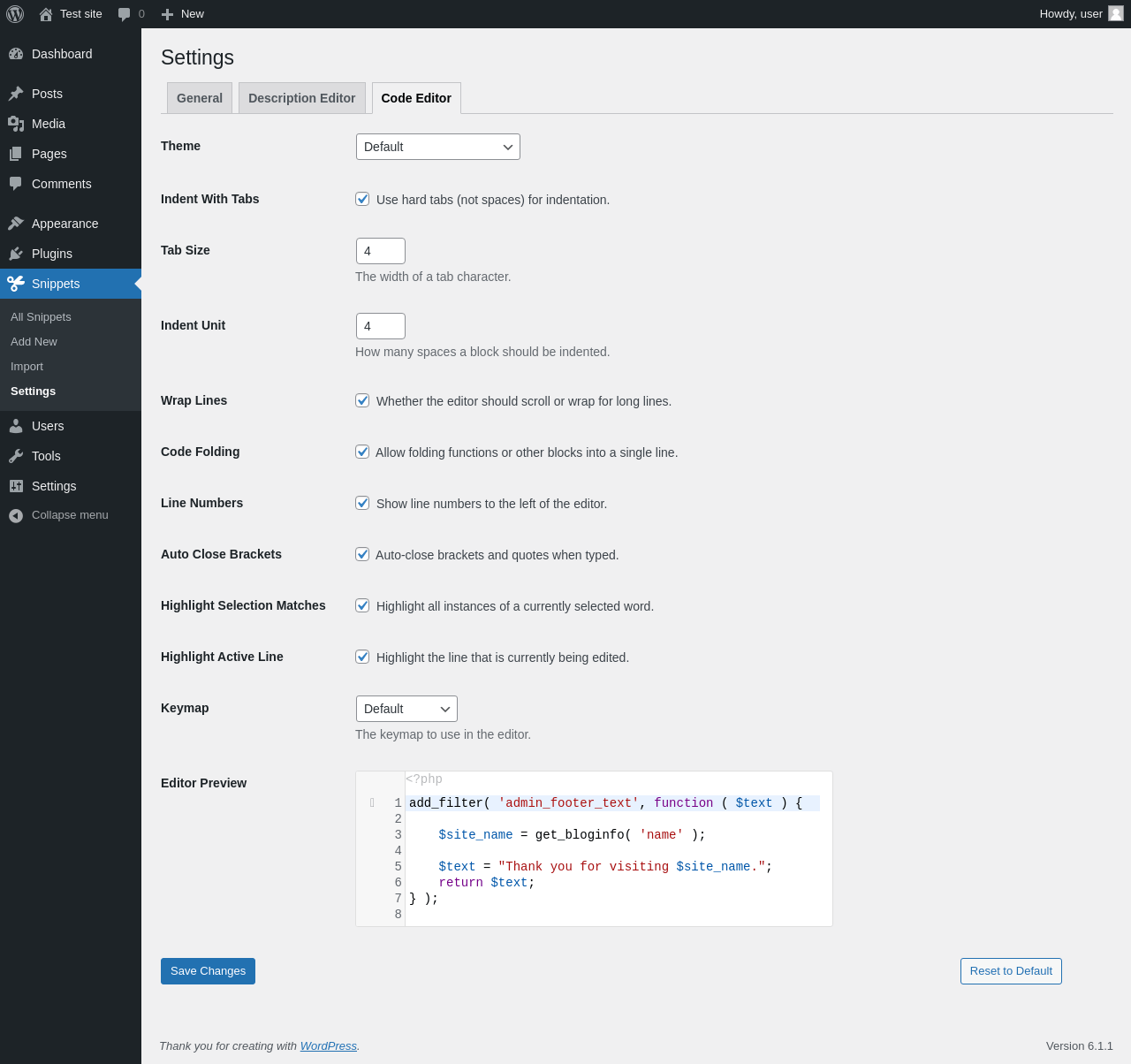This screenshot has height=1064, width=1131.
Task: Switch to the General tab
Action: click(x=200, y=98)
